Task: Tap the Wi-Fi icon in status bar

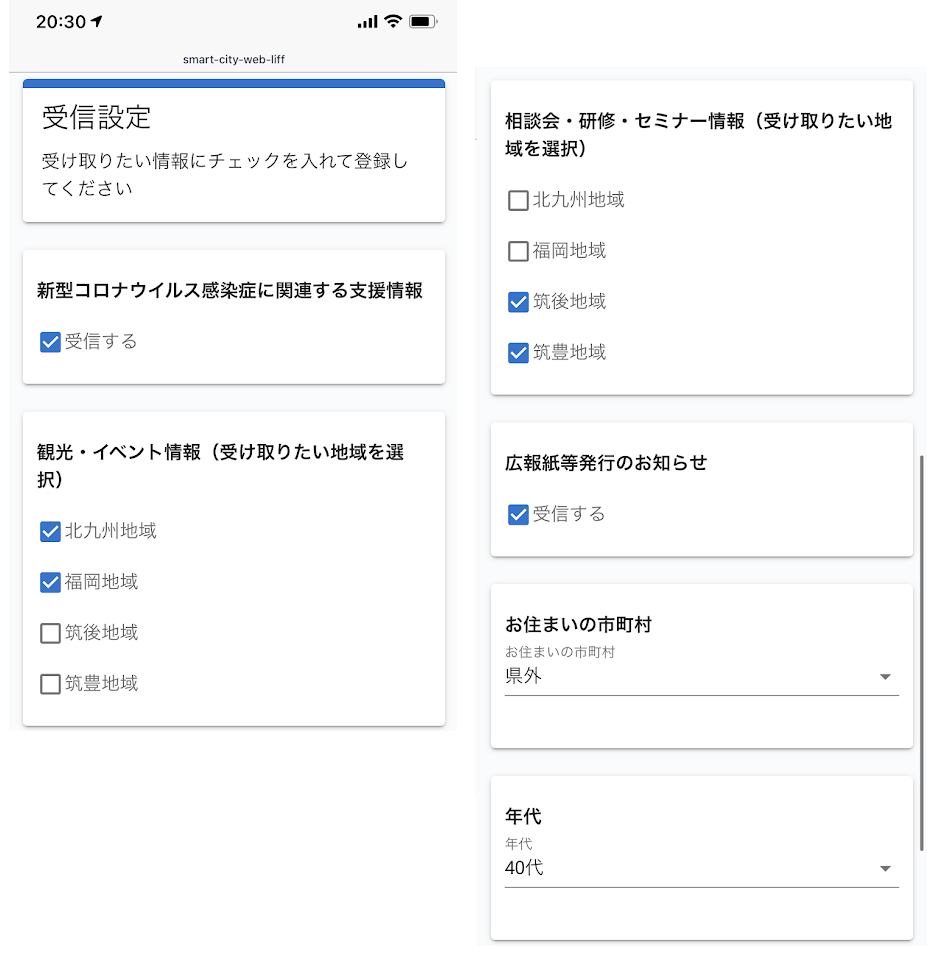Action: click(x=393, y=22)
